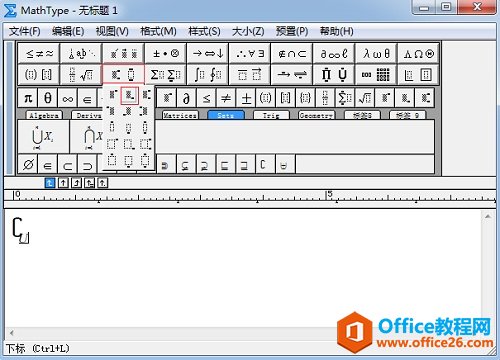Viewport: 500px width, 360px height.
Task: Open the boxes templates palette
Action: (418, 74)
